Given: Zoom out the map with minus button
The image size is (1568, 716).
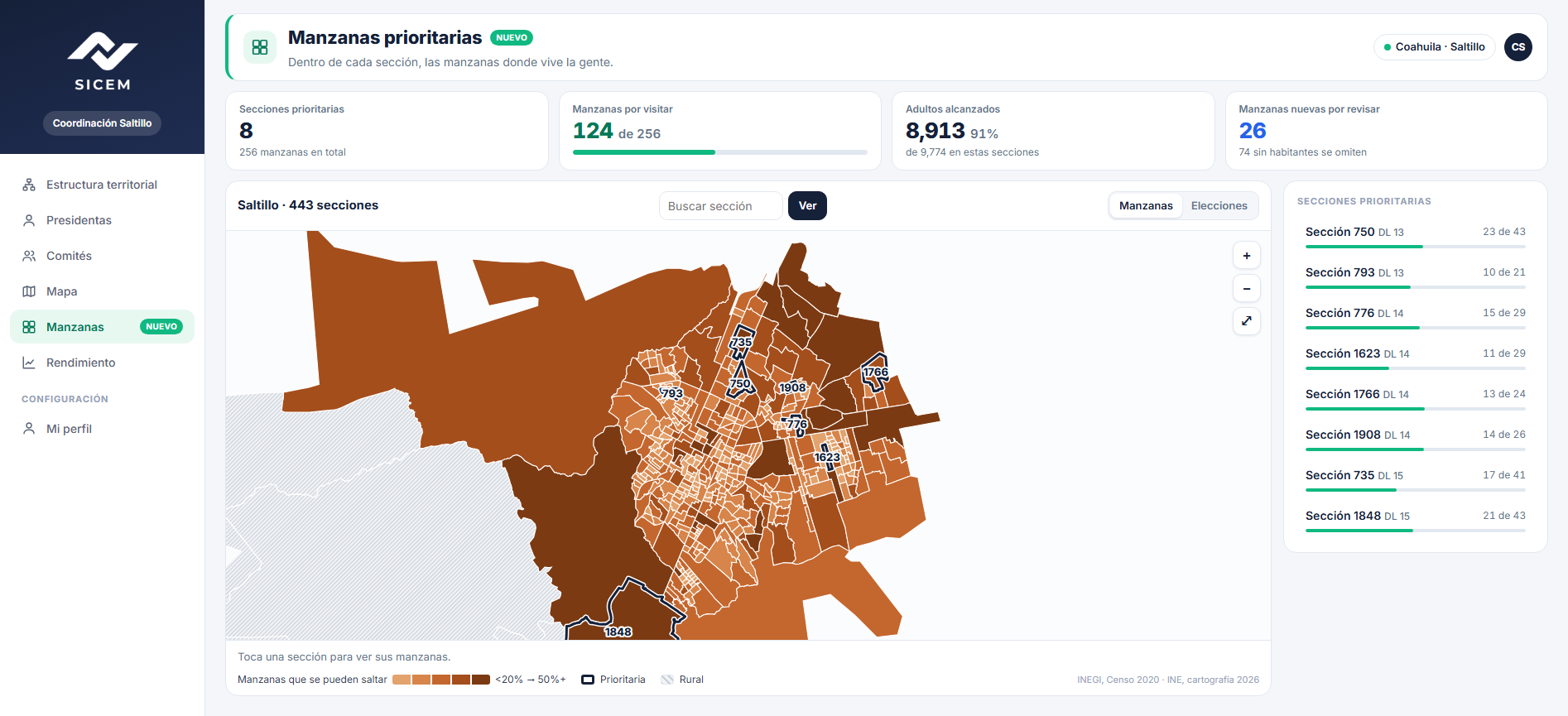Looking at the screenshot, I should coord(1247,288).
